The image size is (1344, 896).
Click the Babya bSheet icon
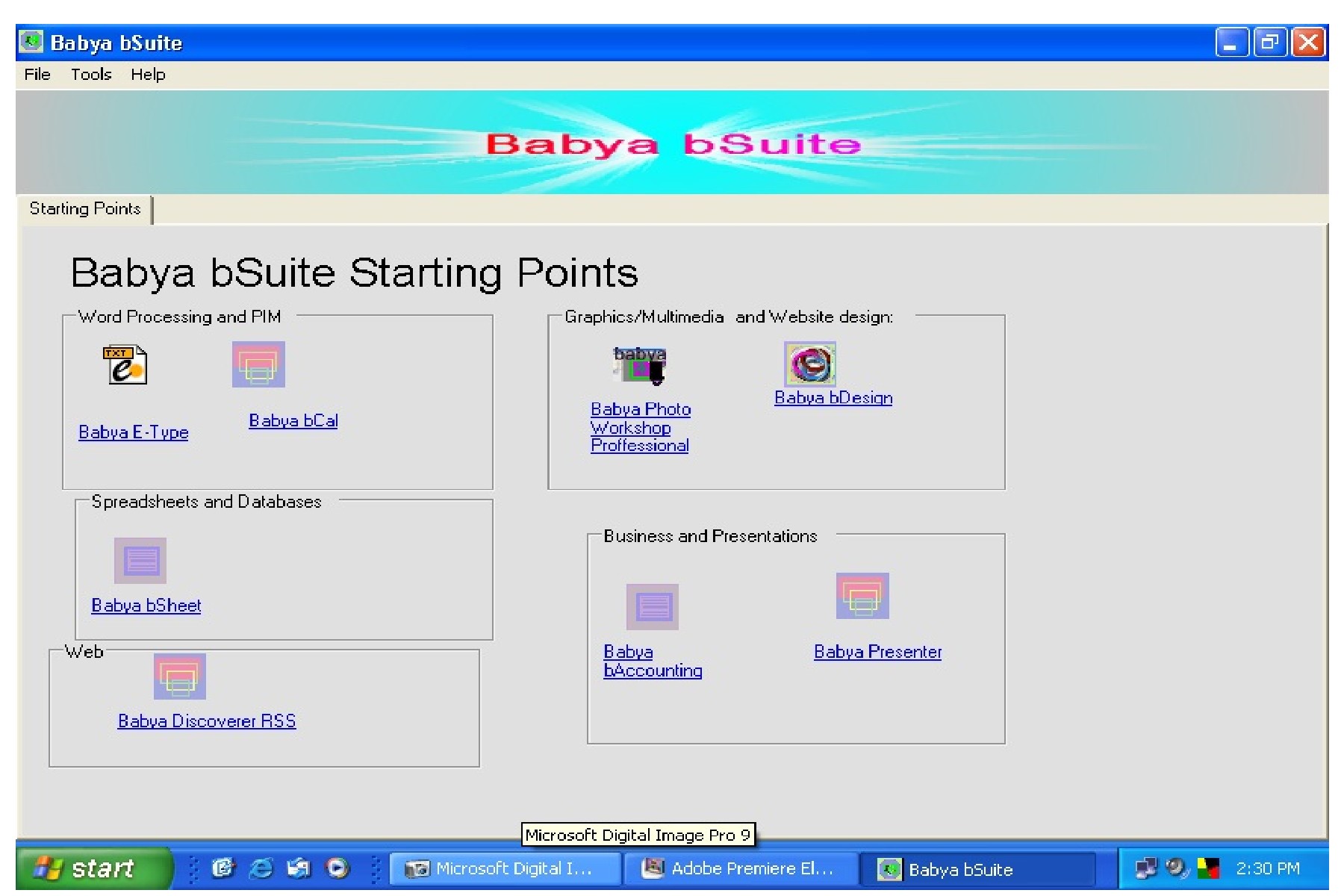click(x=140, y=561)
